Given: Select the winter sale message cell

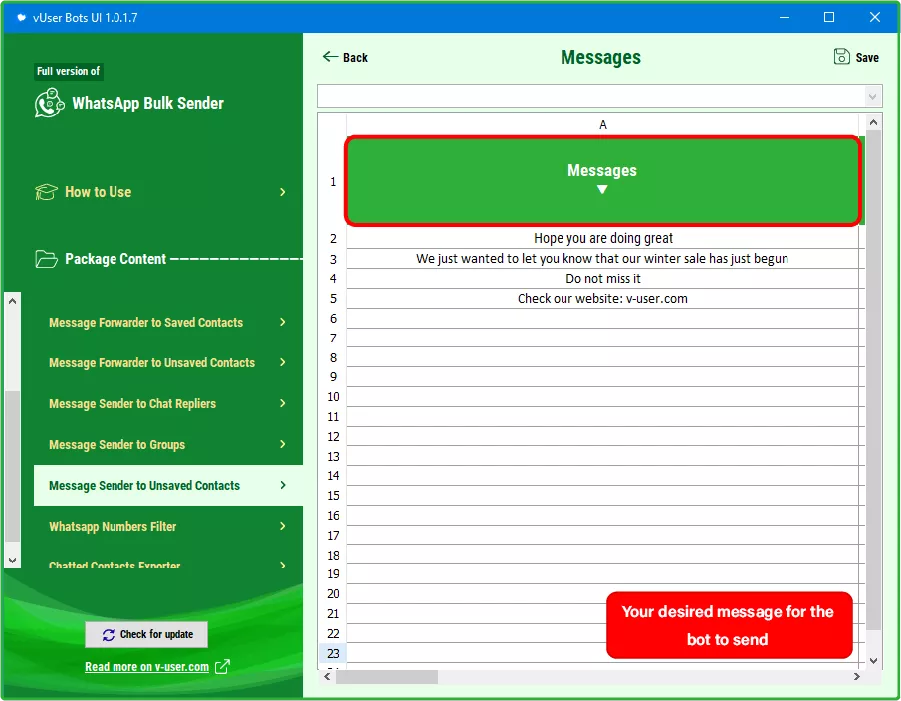Looking at the screenshot, I should point(603,259).
